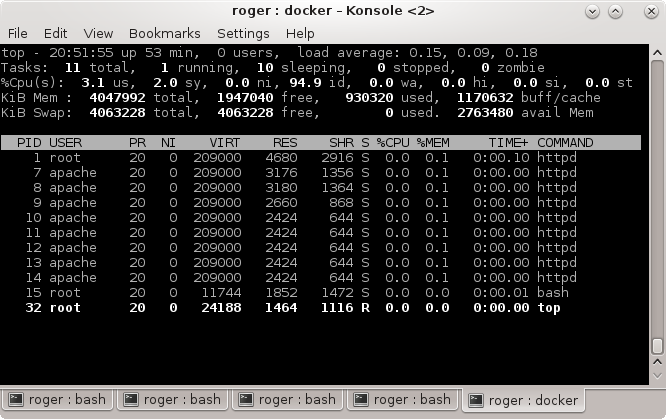Image resolution: width=666 pixels, height=419 pixels.
Task: Minimize the Konsole window
Action: (592, 11)
